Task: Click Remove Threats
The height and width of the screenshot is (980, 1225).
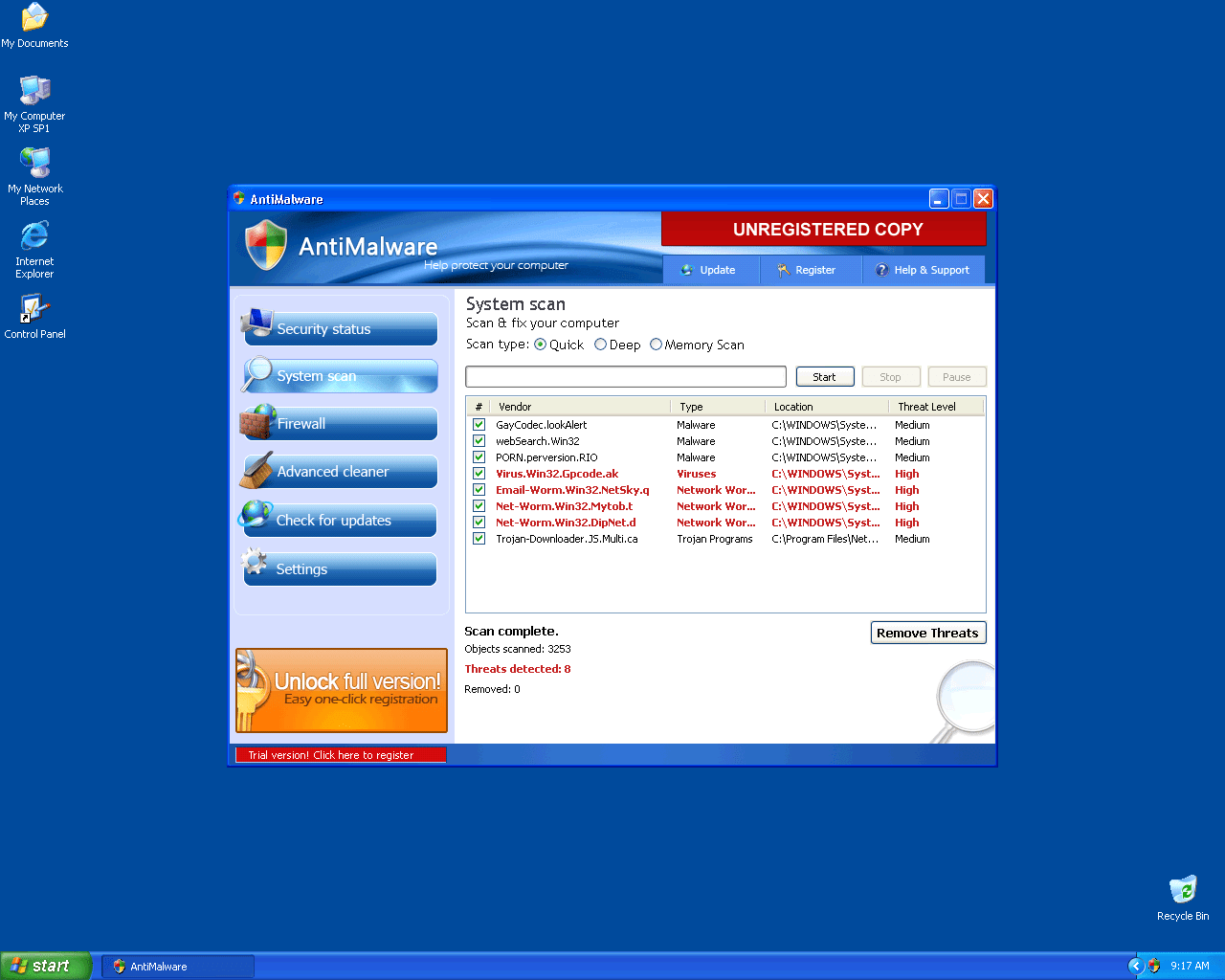Action: click(x=927, y=632)
